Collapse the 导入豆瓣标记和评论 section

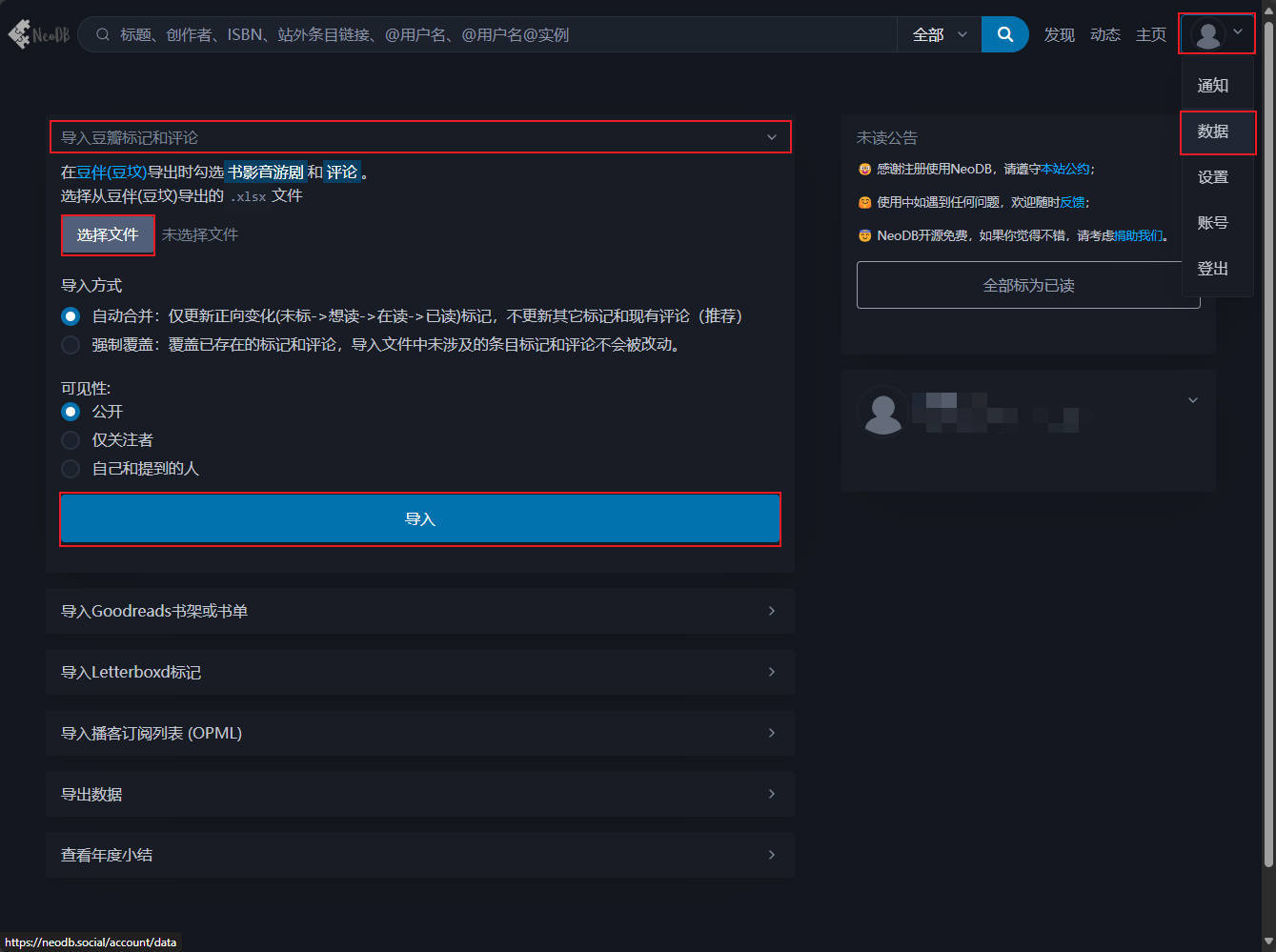419,137
